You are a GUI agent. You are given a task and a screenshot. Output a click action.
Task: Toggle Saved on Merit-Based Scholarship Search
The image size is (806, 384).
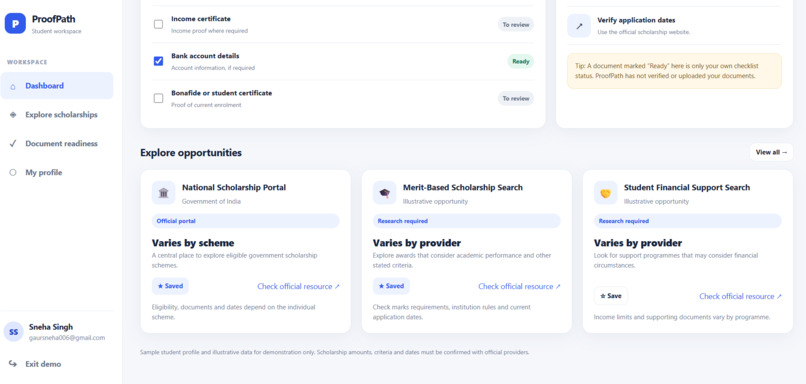tap(391, 286)
